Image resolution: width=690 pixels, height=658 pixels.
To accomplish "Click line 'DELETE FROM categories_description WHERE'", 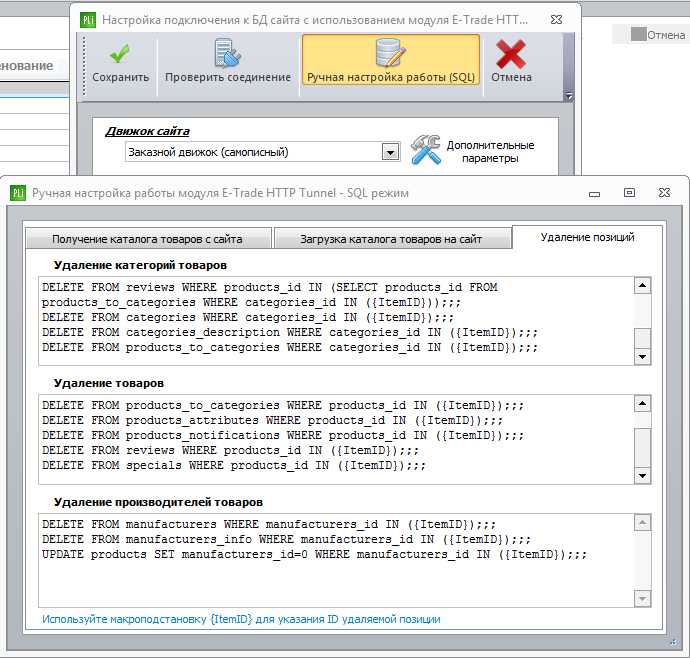I will (290, 332).
